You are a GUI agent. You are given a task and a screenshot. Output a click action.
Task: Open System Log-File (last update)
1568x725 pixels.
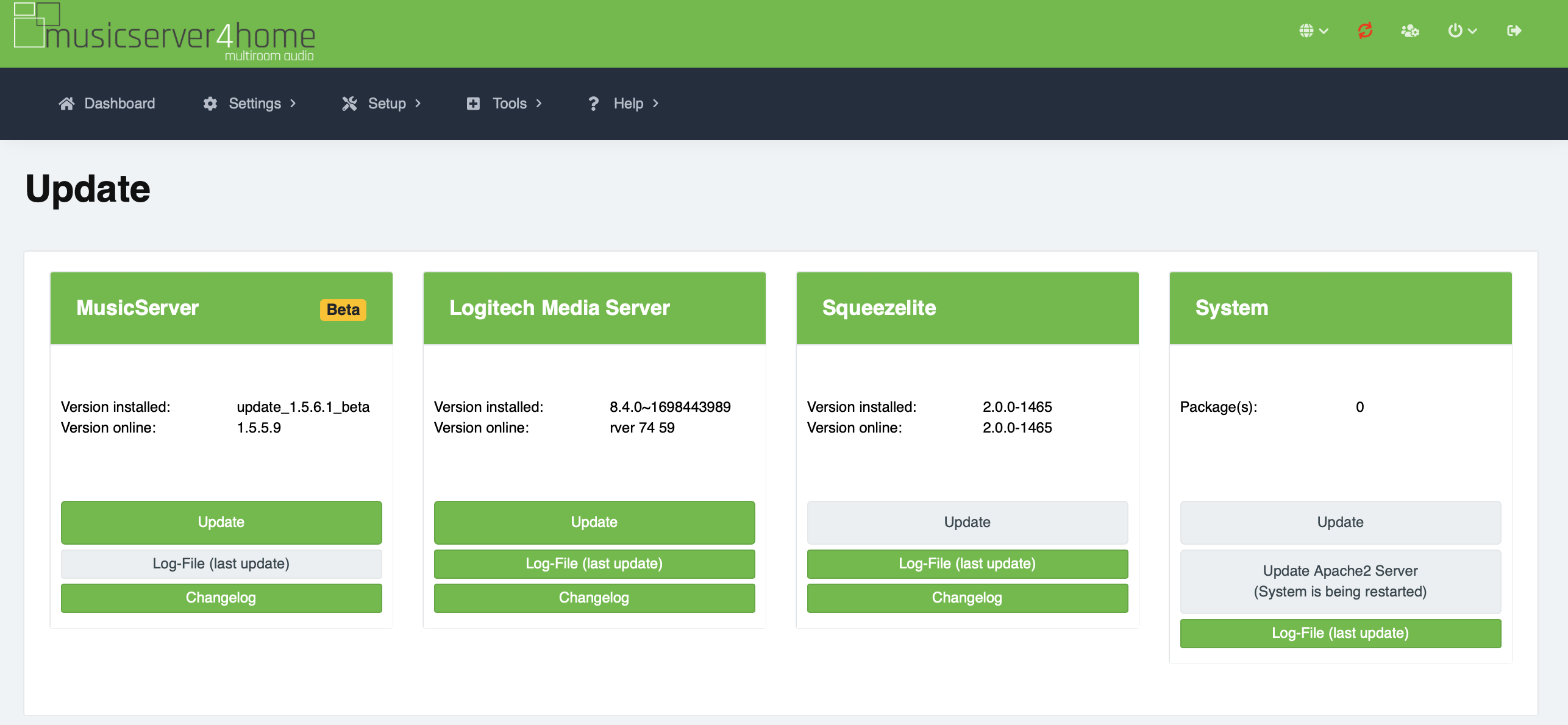tap(1340, 633)
